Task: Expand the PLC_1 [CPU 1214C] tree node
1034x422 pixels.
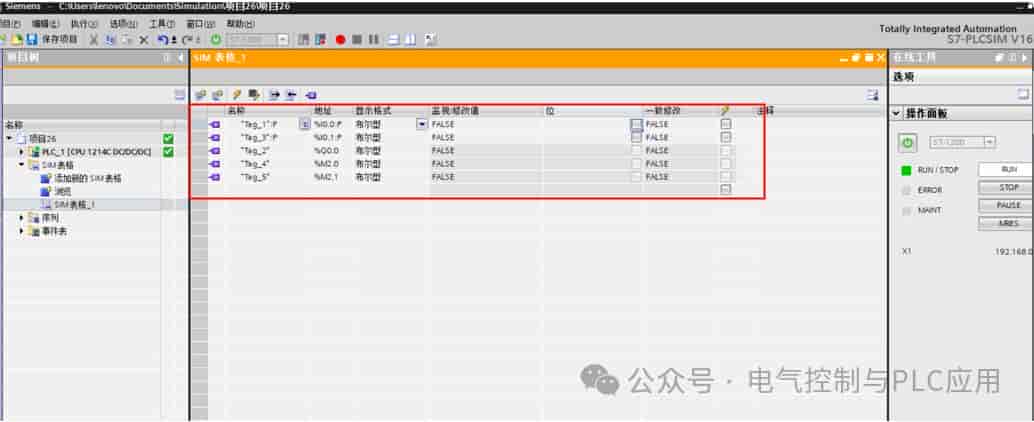Action: (21, 152)
